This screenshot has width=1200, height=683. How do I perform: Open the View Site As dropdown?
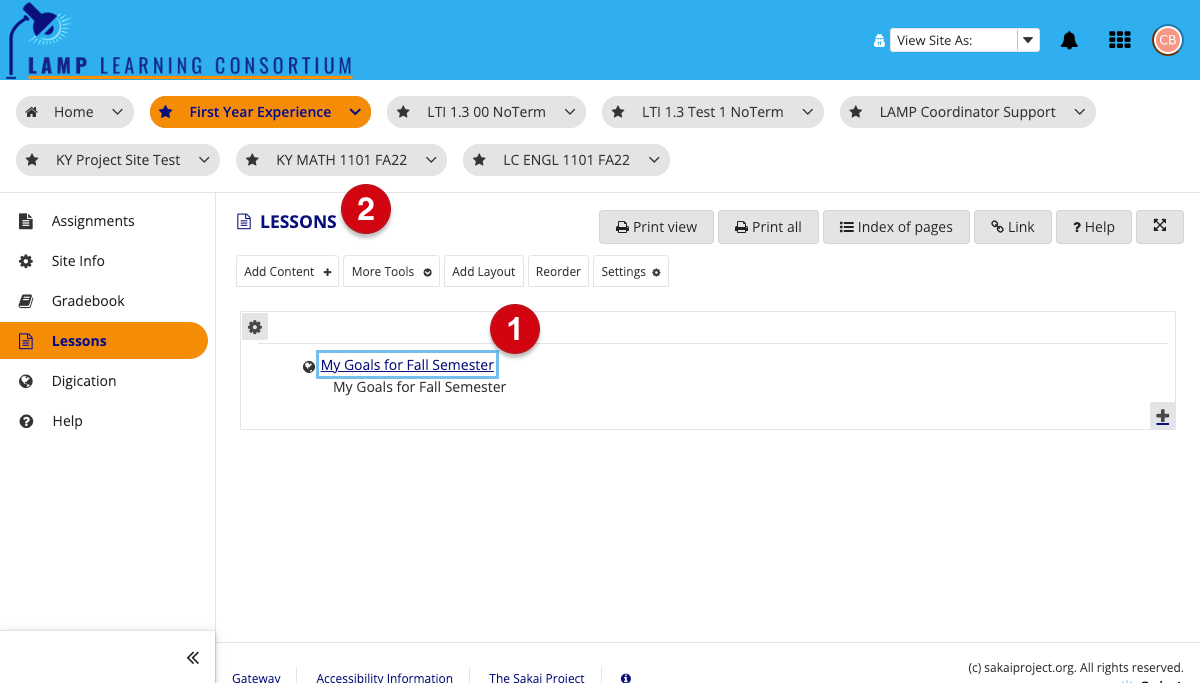964,40
